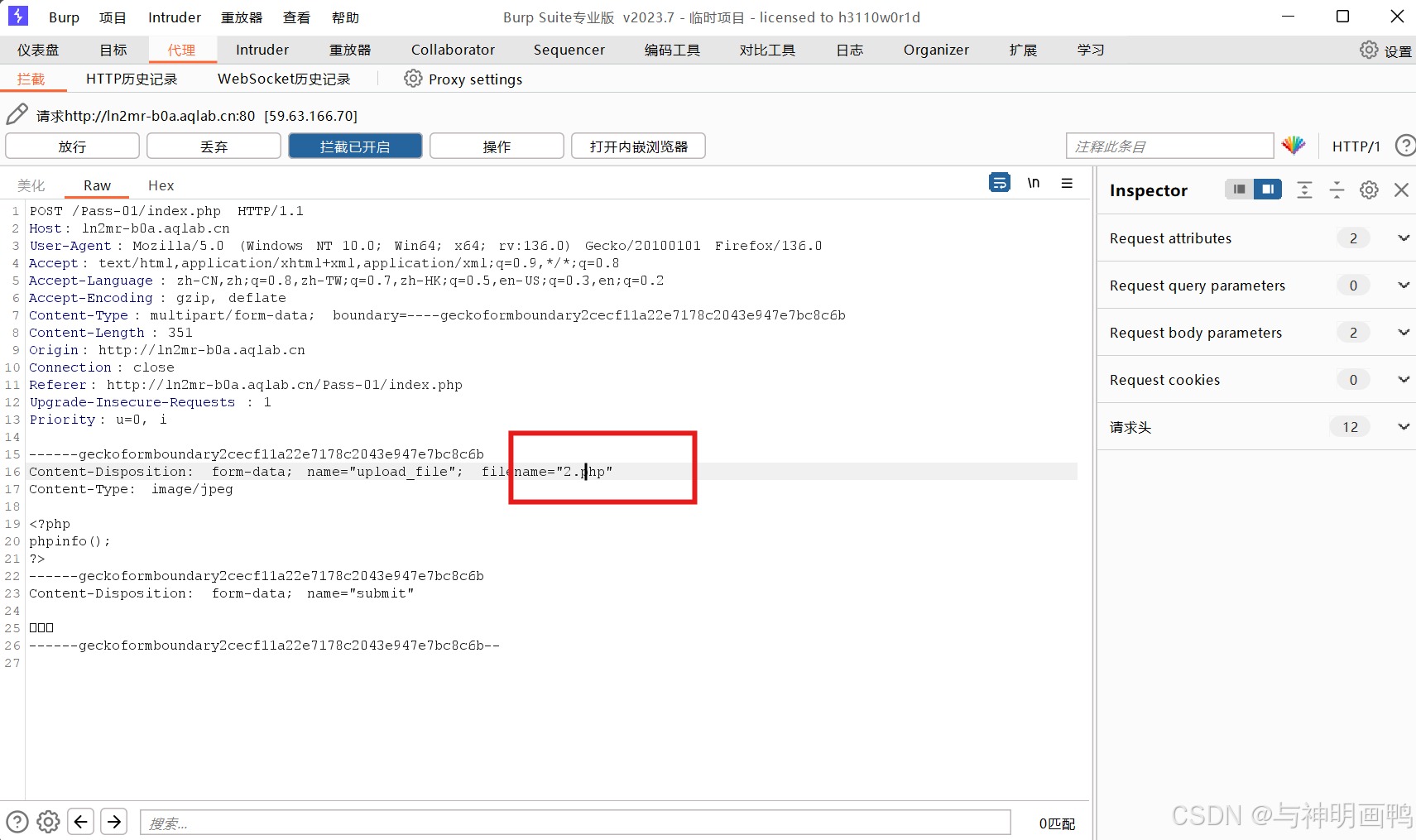Open the 查看 menu

click(x=296, y=17)
